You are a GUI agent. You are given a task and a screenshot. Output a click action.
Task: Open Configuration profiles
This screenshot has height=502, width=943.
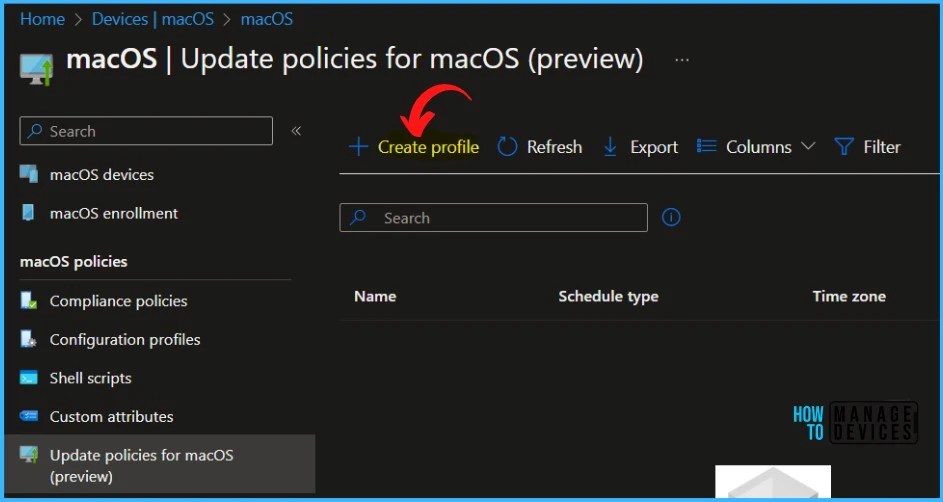[x=125, y=340]
